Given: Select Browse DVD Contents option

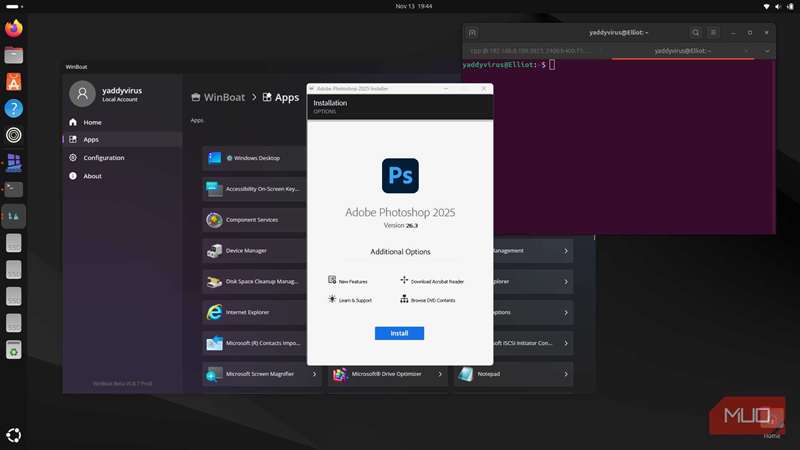Looking at the screenshot, I should point(432,300).
